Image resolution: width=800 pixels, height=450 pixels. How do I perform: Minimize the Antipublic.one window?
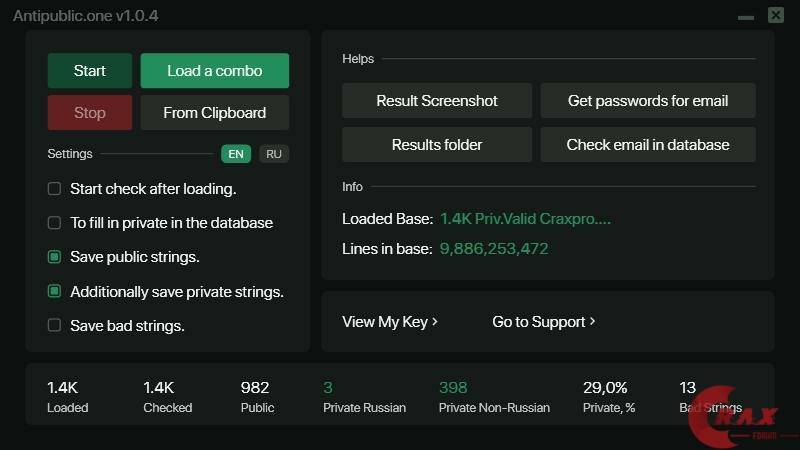pyautogui.click(x=746, y=17)
